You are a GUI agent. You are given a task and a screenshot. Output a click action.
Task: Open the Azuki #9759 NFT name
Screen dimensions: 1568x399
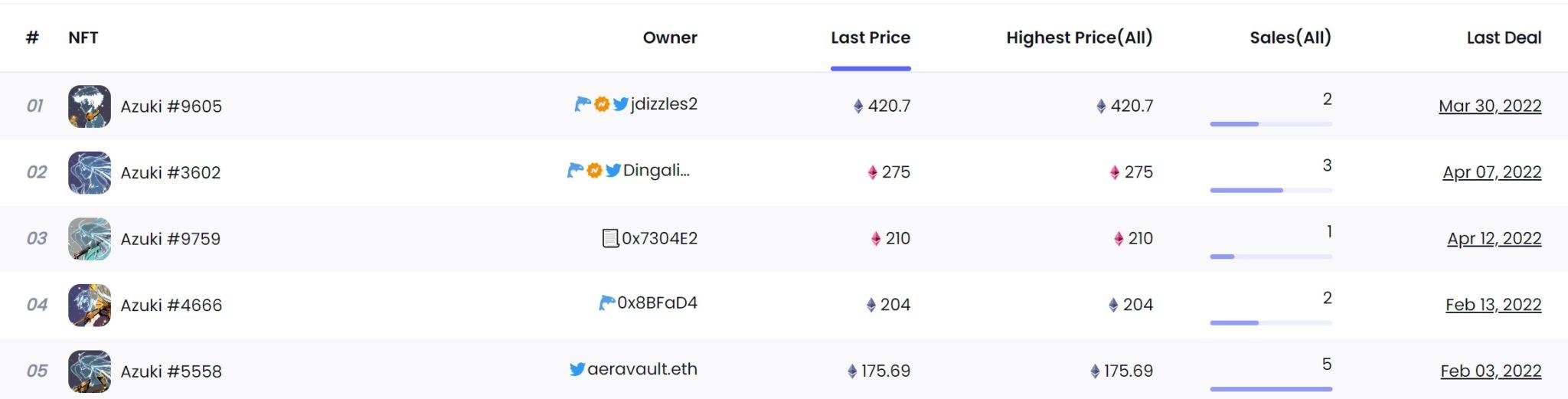[x=170, y=239]
